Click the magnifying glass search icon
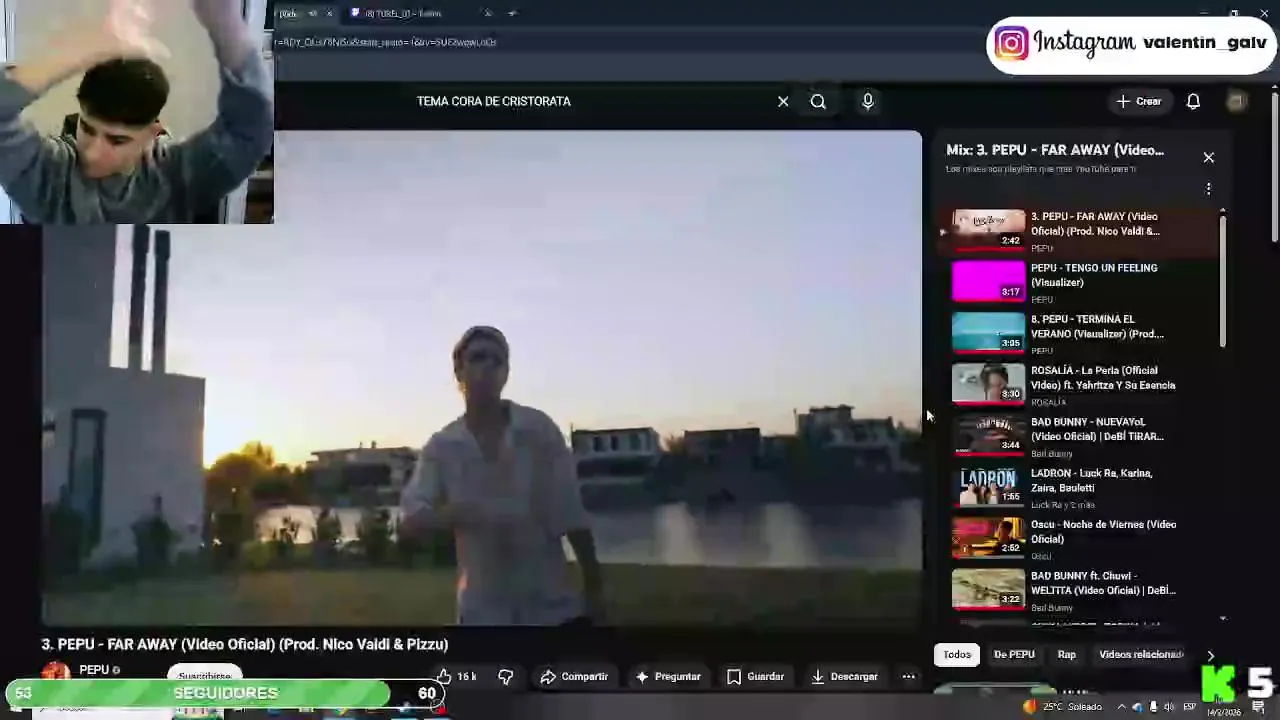The height and width of the screenshot is (720, 1280). pyautogui.click(x=818, y=101)
